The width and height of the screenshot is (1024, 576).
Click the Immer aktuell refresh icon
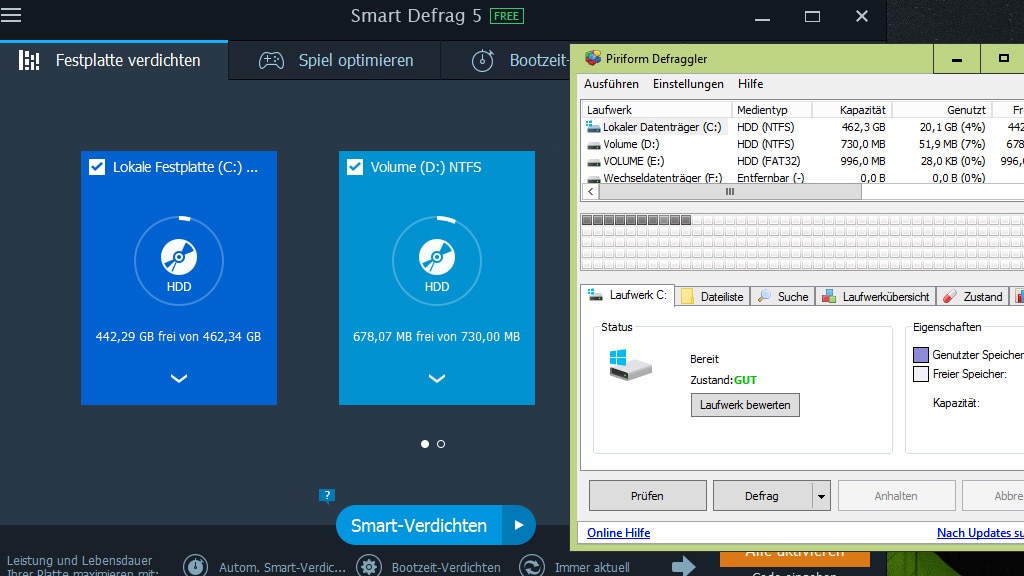[x=532, y=566]
